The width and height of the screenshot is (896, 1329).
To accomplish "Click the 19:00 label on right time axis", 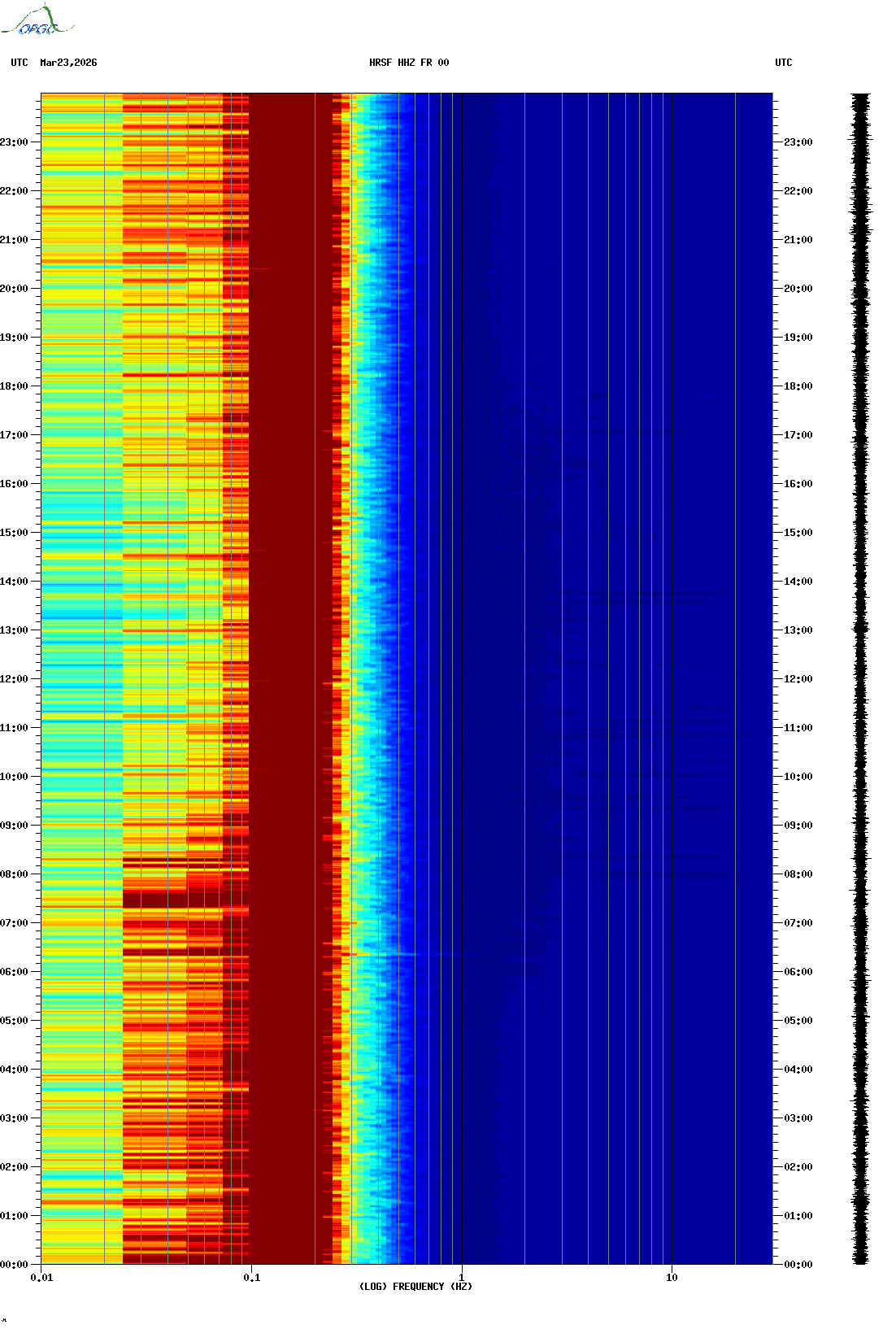I will point(798,338).
